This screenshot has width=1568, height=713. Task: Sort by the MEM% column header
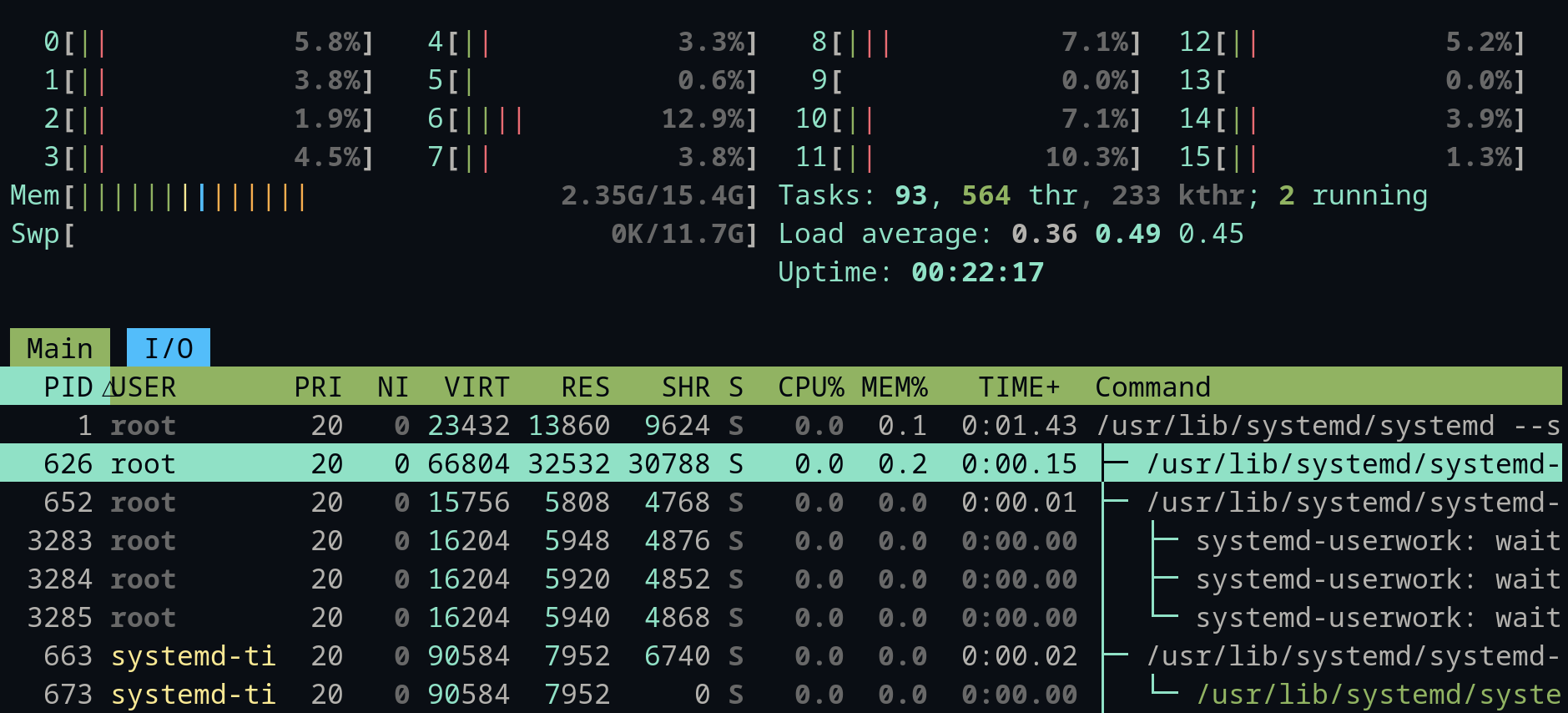point(894,387)
